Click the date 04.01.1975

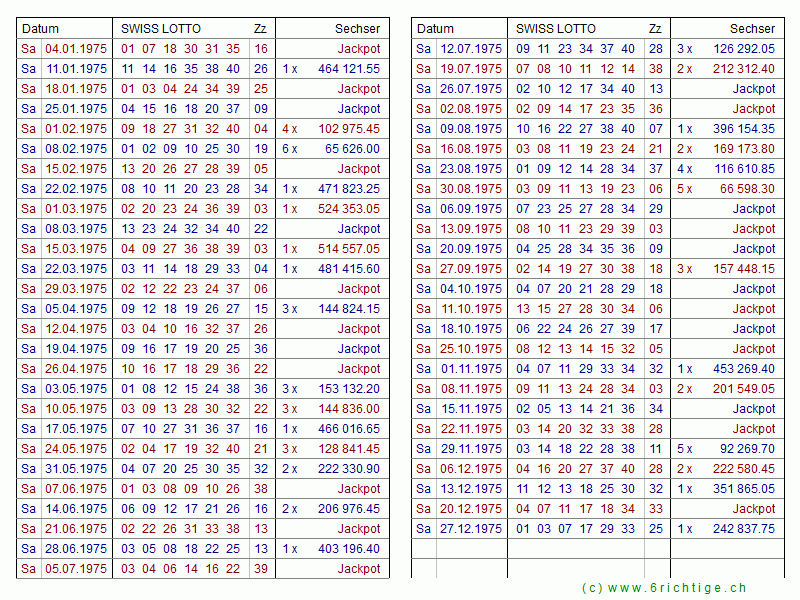coord(76,49)
